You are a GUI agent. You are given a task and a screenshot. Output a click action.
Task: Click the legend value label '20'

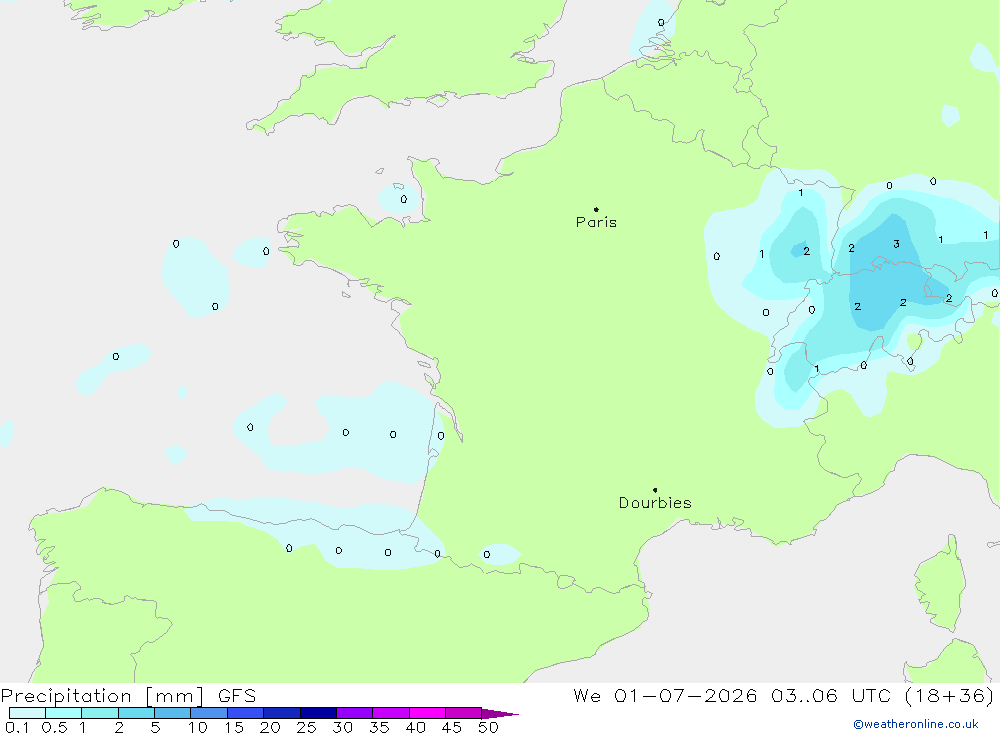coord(270,727)
